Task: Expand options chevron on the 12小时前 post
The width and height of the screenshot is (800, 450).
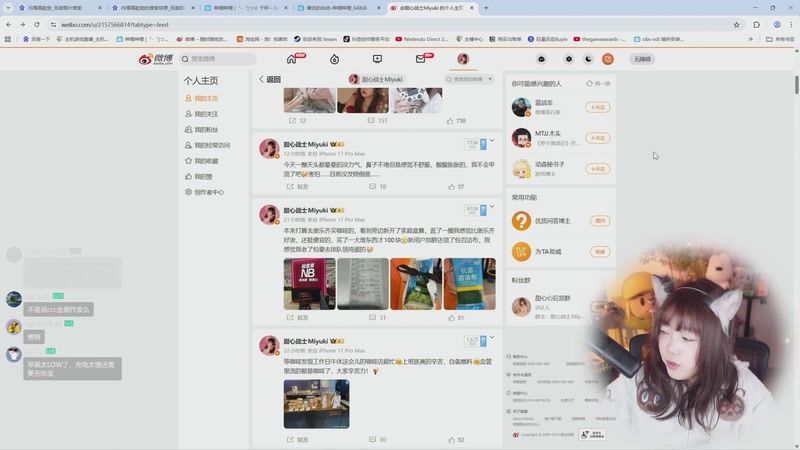Action: coord(492,140)
